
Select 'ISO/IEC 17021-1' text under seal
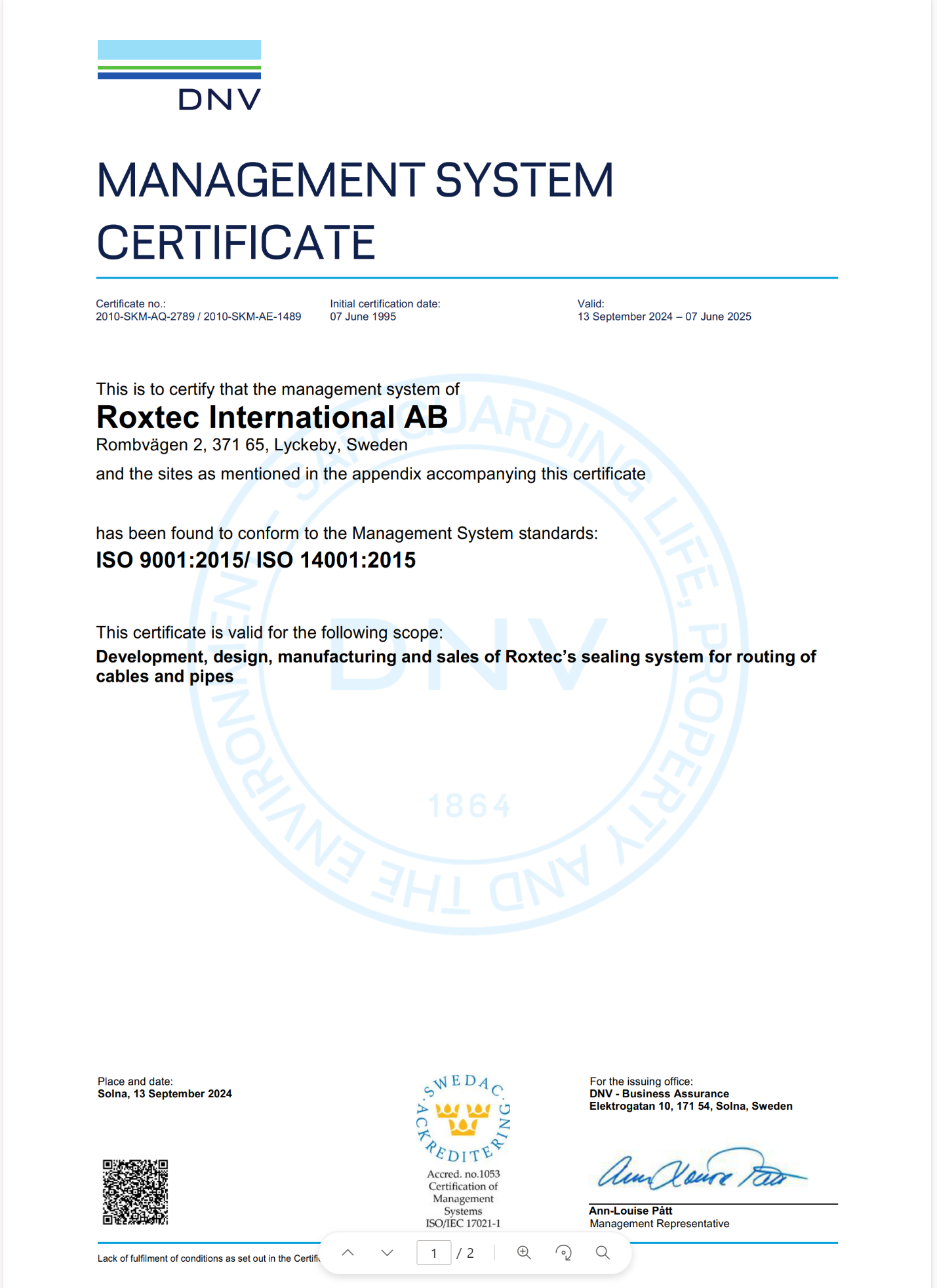click(463, 1223)
